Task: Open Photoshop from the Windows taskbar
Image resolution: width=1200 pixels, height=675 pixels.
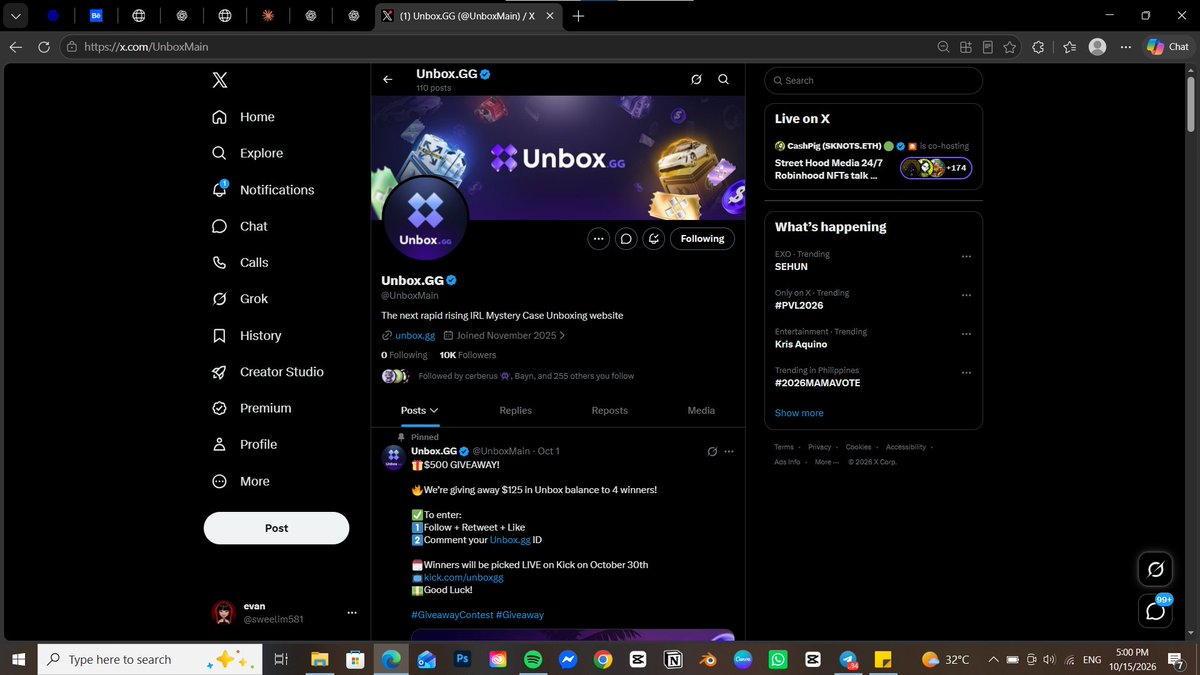Action: tap(462, 660)
